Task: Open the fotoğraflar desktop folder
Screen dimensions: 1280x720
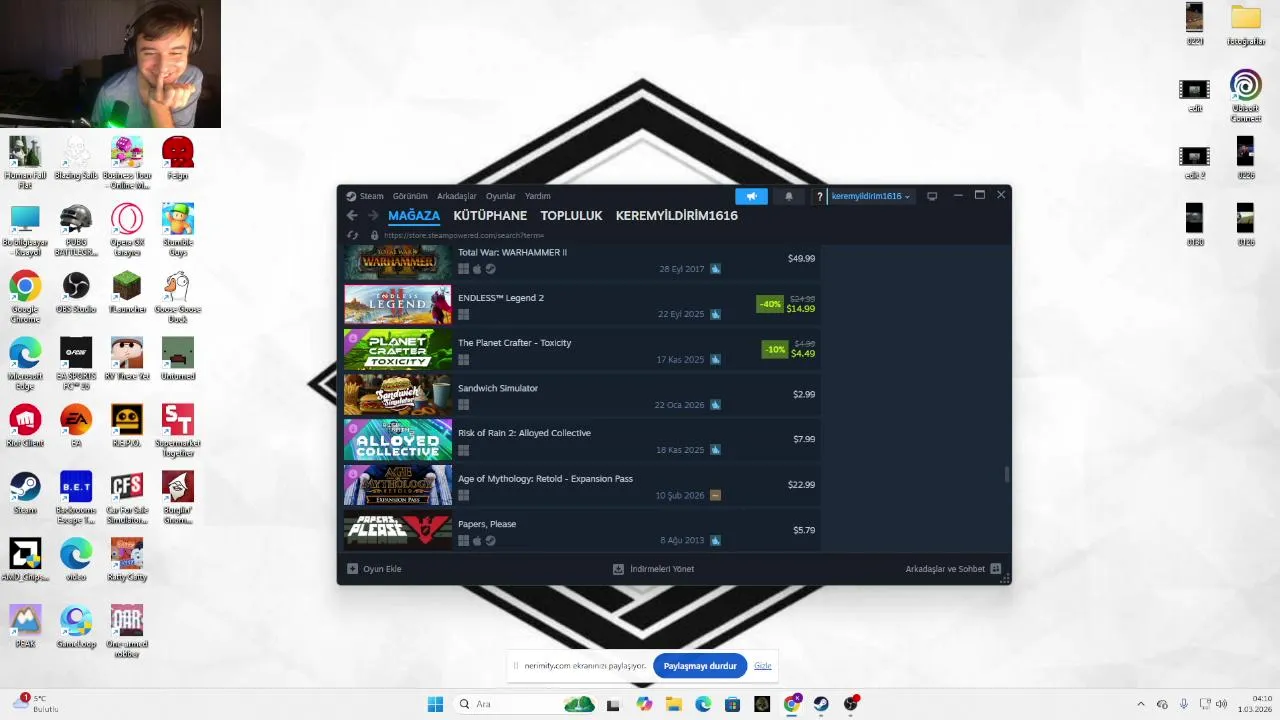Action: (1245, 24)
